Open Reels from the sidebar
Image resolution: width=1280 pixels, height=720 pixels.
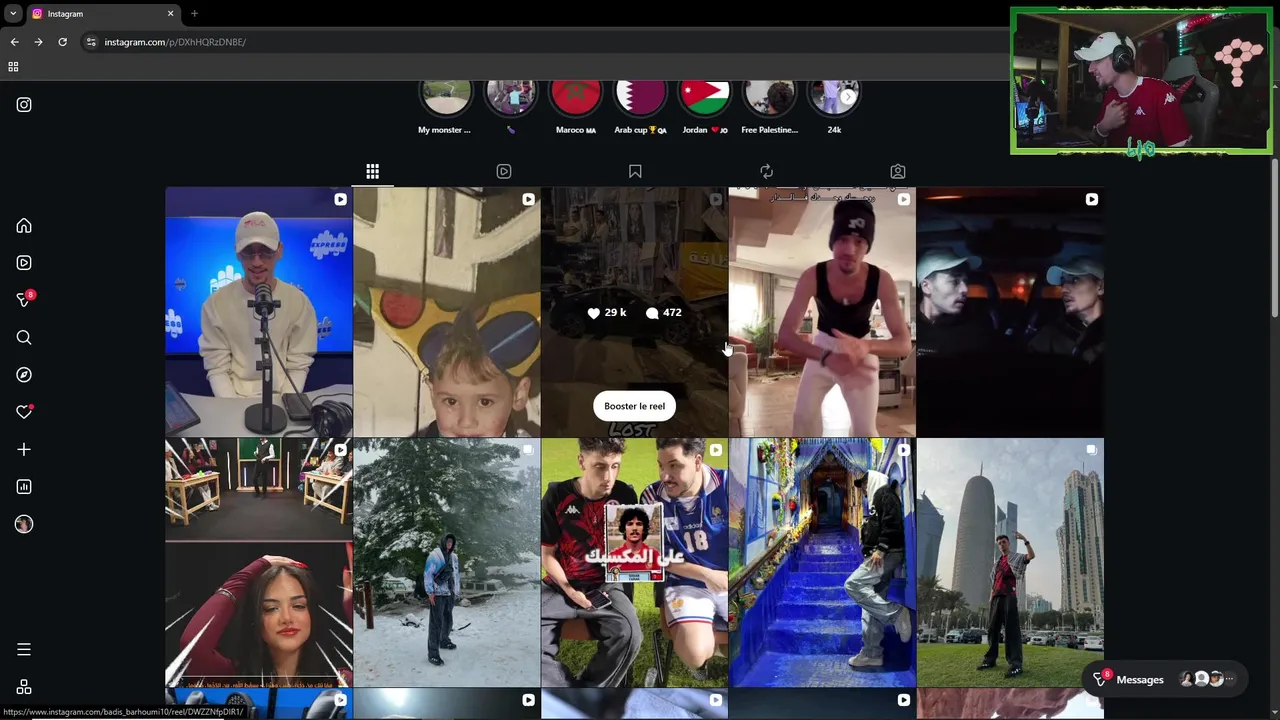[24, 263]
